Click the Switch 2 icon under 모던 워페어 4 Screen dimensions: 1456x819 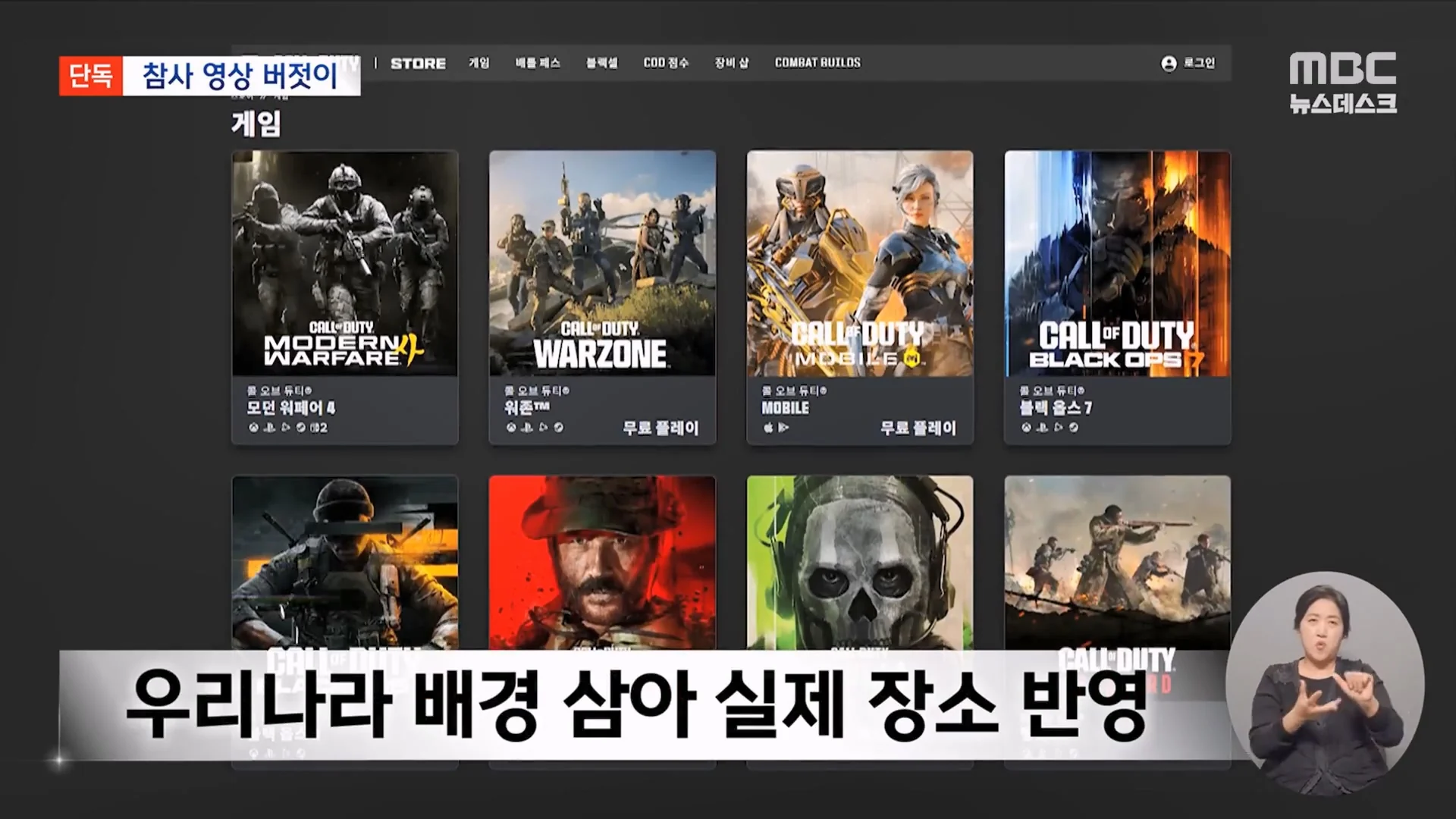pyautogui.click(x=318, y=428)
